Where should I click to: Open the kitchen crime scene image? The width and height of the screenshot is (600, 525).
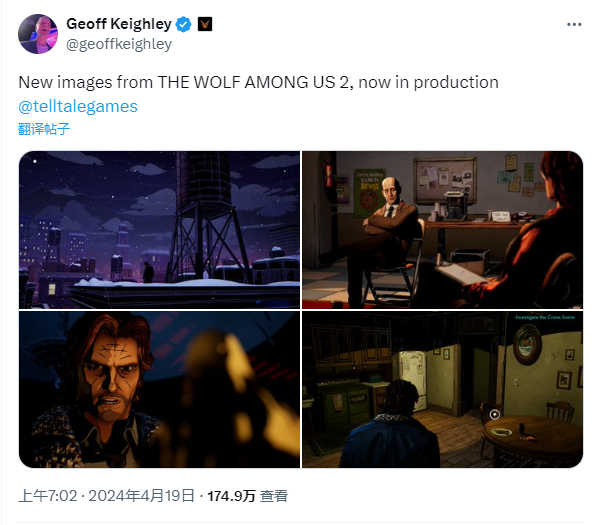(x=442, y=389)
